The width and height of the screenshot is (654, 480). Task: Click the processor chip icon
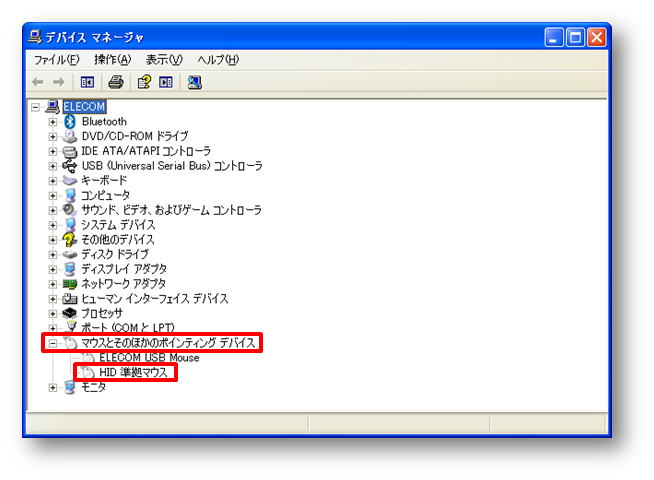pos(70,313)
